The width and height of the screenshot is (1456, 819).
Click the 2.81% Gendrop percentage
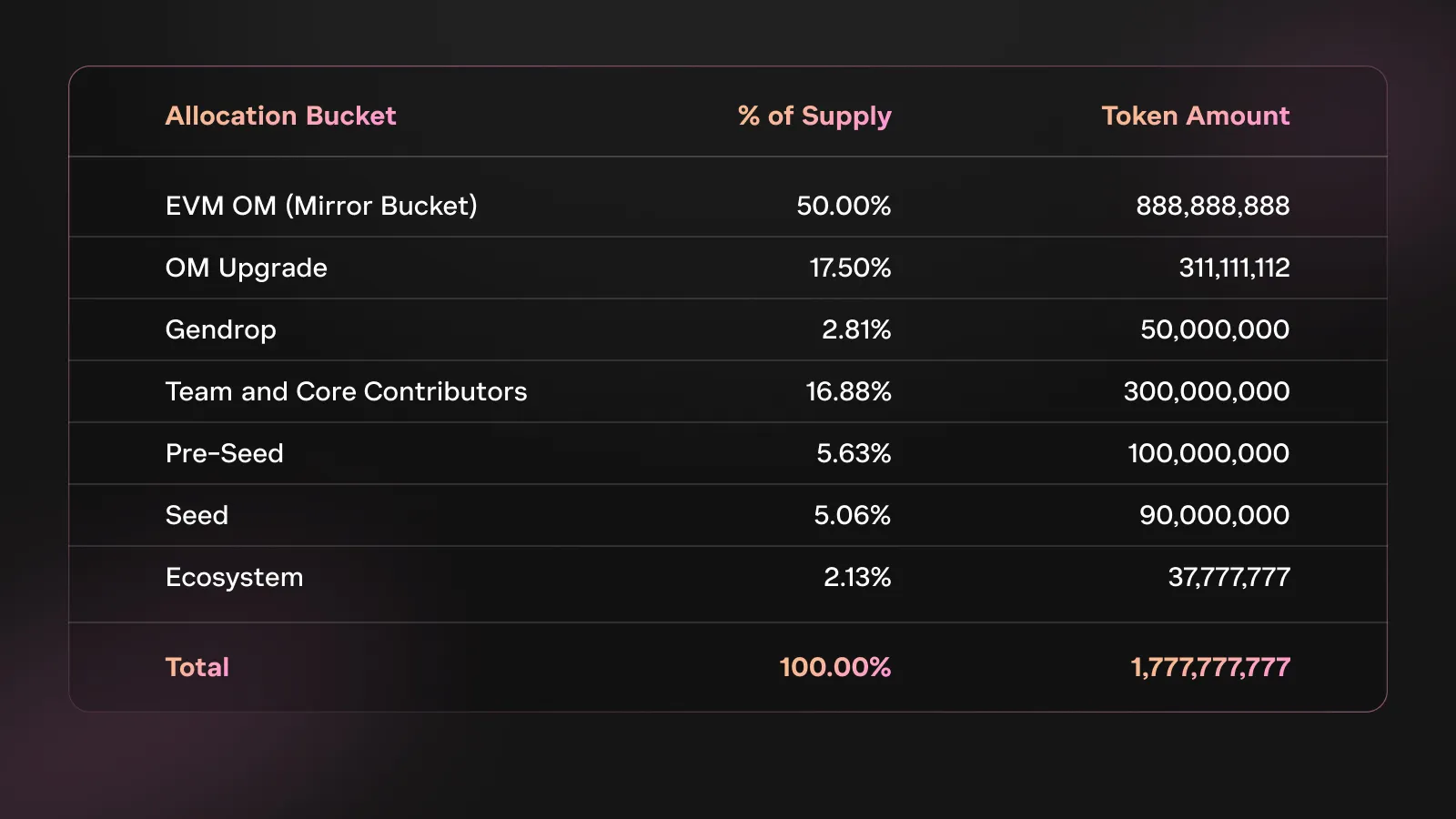click(x=855, y=329)
